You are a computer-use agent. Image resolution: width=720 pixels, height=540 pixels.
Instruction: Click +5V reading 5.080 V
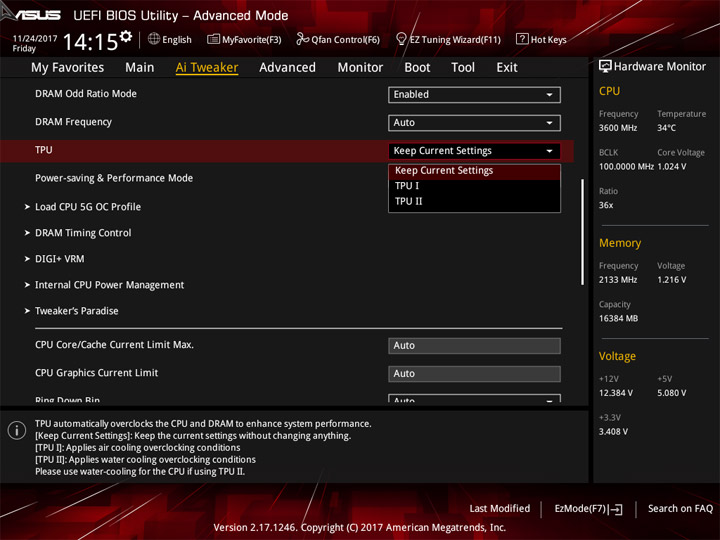pyautogui.click(x=672, y=393)
